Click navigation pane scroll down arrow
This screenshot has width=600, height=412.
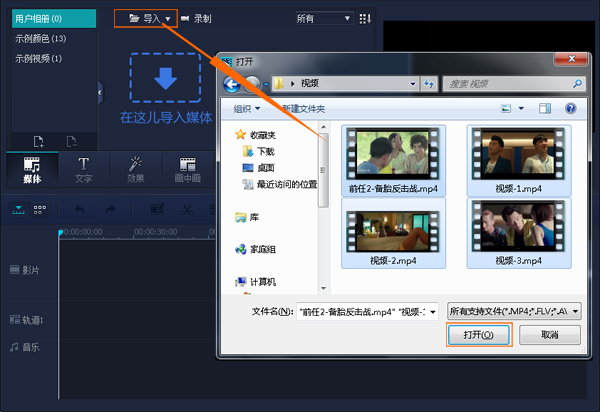click(324, 288)
